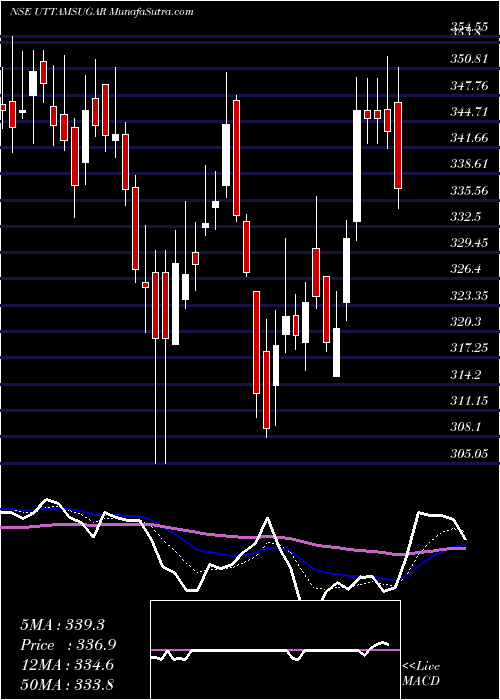Screen dimensions: 500x700
Task: Click the 12MA : 334.6 value
Action: click(66, 666)
